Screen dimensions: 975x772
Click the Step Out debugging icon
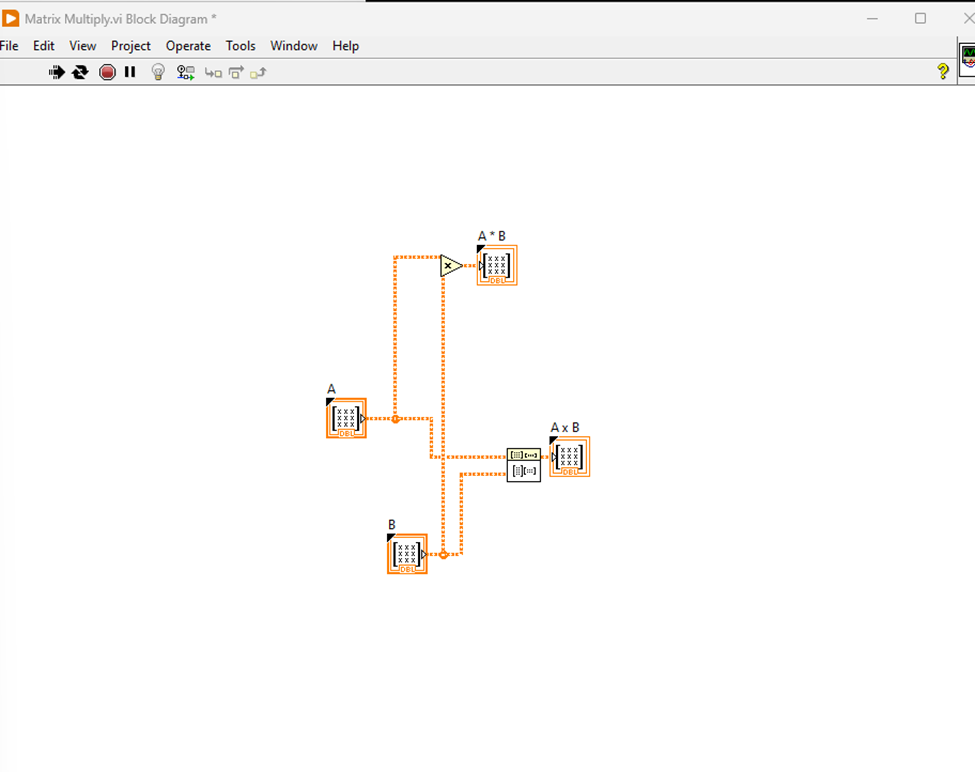pyautogui.click(x=259, y=72)
